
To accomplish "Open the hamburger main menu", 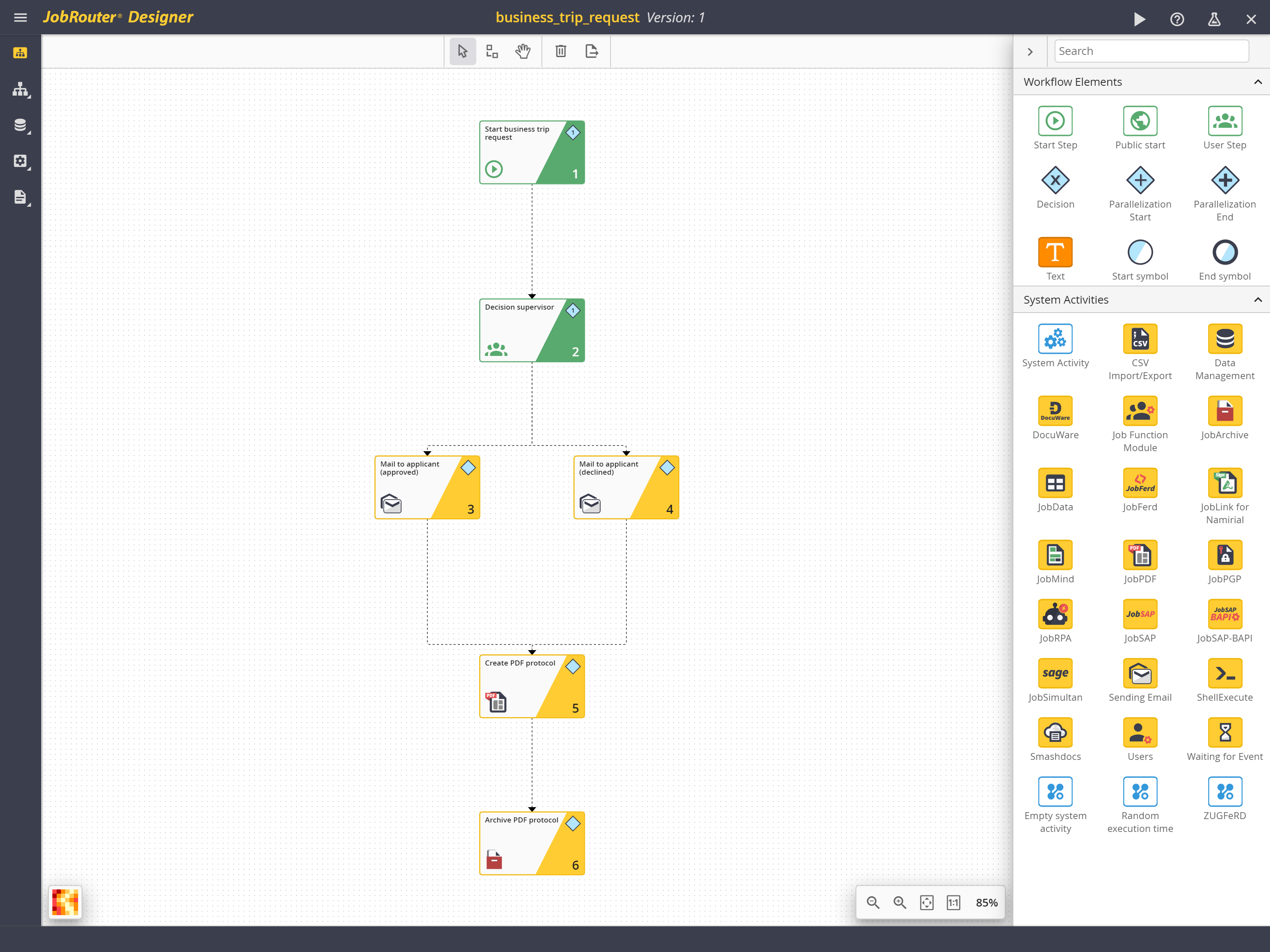I will pyautogui.click(x=20, y=18).
